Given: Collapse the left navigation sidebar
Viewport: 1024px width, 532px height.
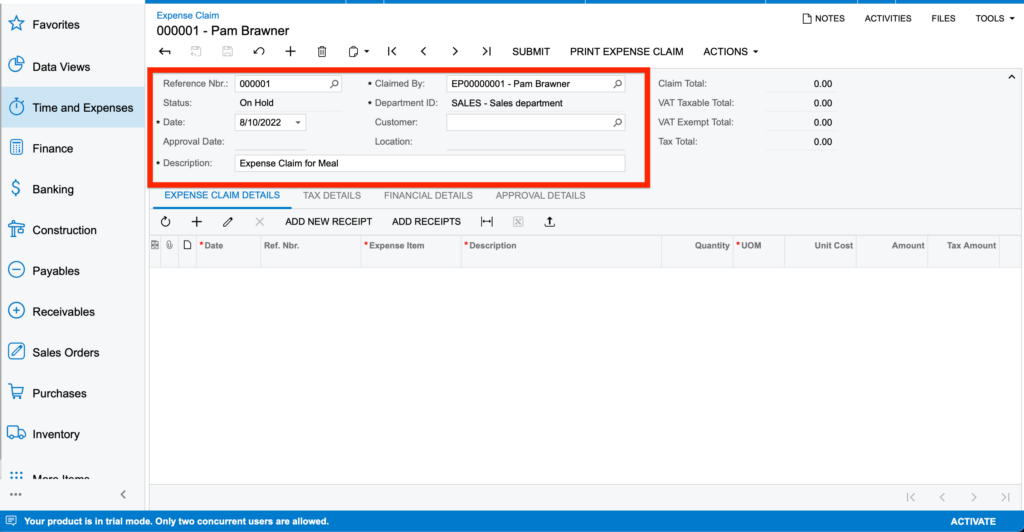Looking at the screenshot, I should click(123, 494).
